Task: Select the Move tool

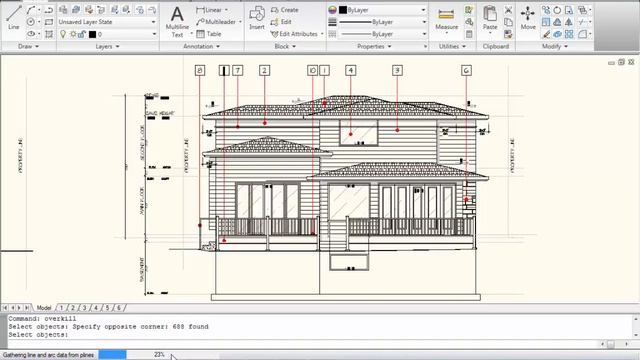Action: coord(528,18)
